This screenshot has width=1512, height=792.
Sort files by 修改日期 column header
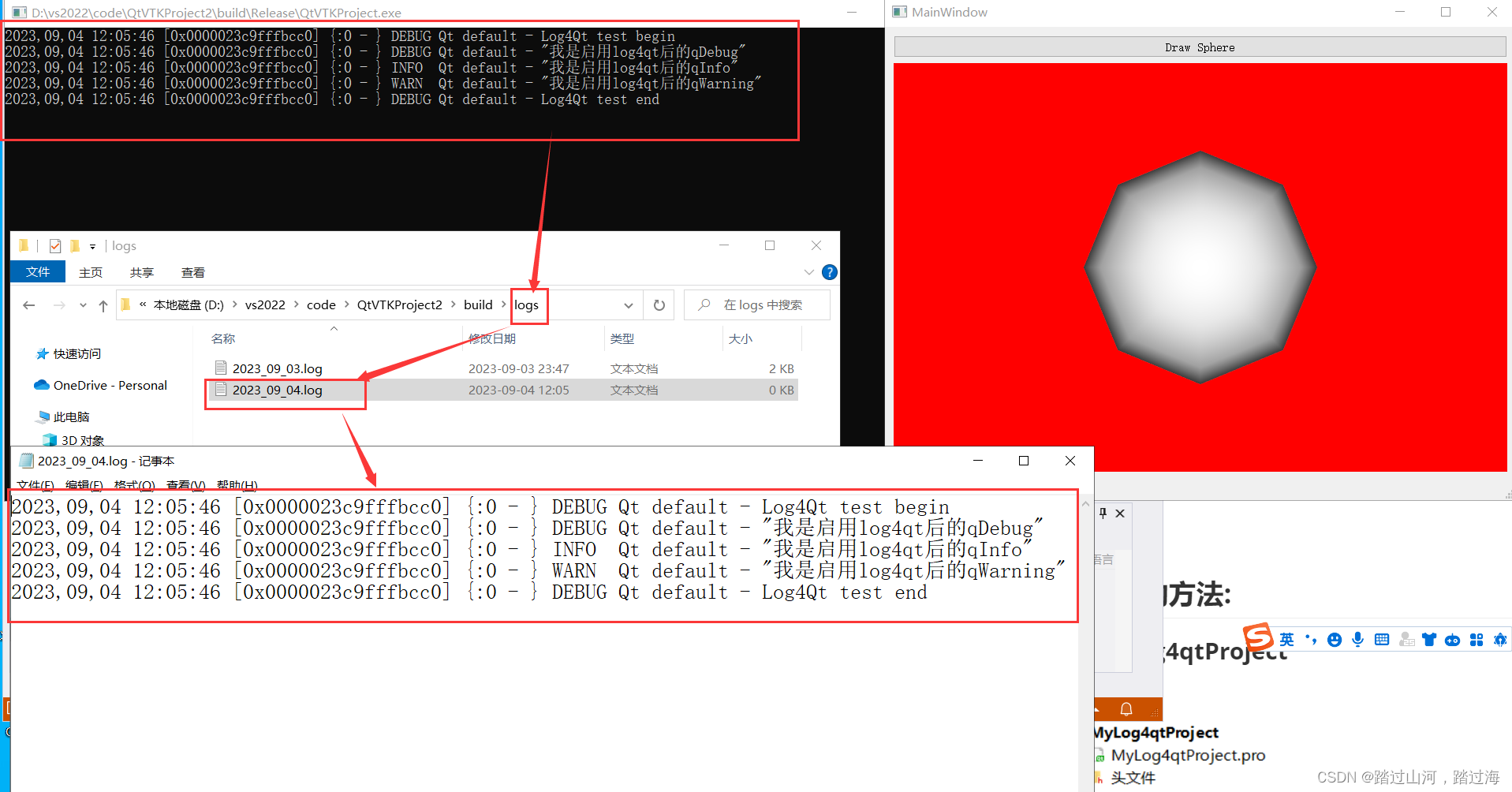[492, 338]
